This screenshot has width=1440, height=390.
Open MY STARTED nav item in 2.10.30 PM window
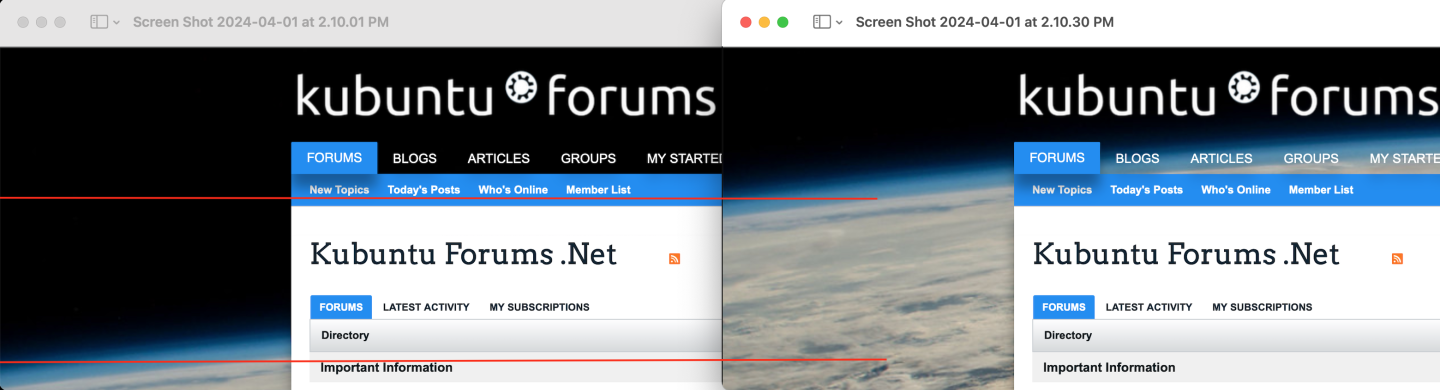pos(1404,158)
